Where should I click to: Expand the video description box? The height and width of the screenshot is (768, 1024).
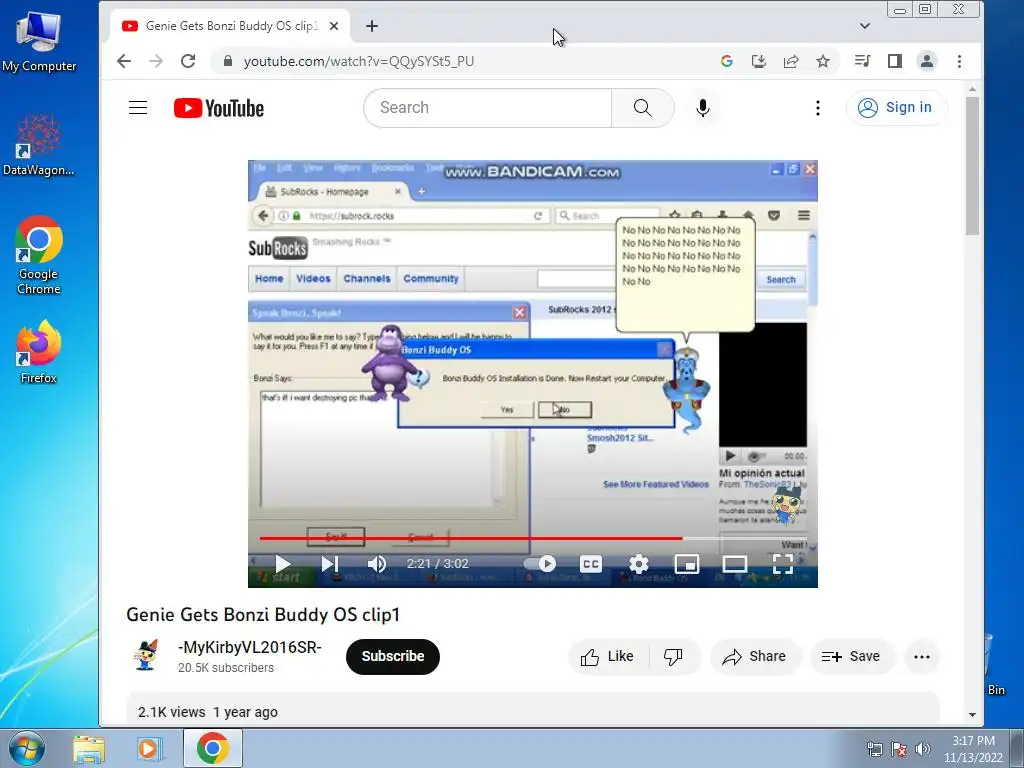pyautogui.click(x=533, y=709)
